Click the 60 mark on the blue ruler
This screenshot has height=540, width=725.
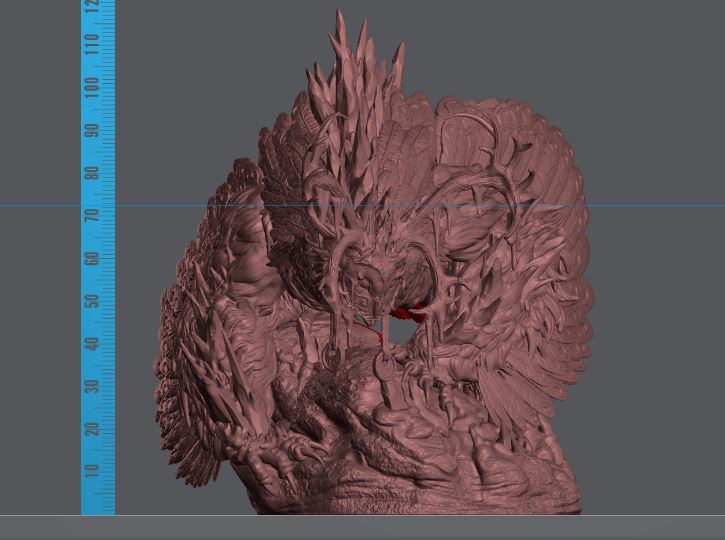coord(92,258)
